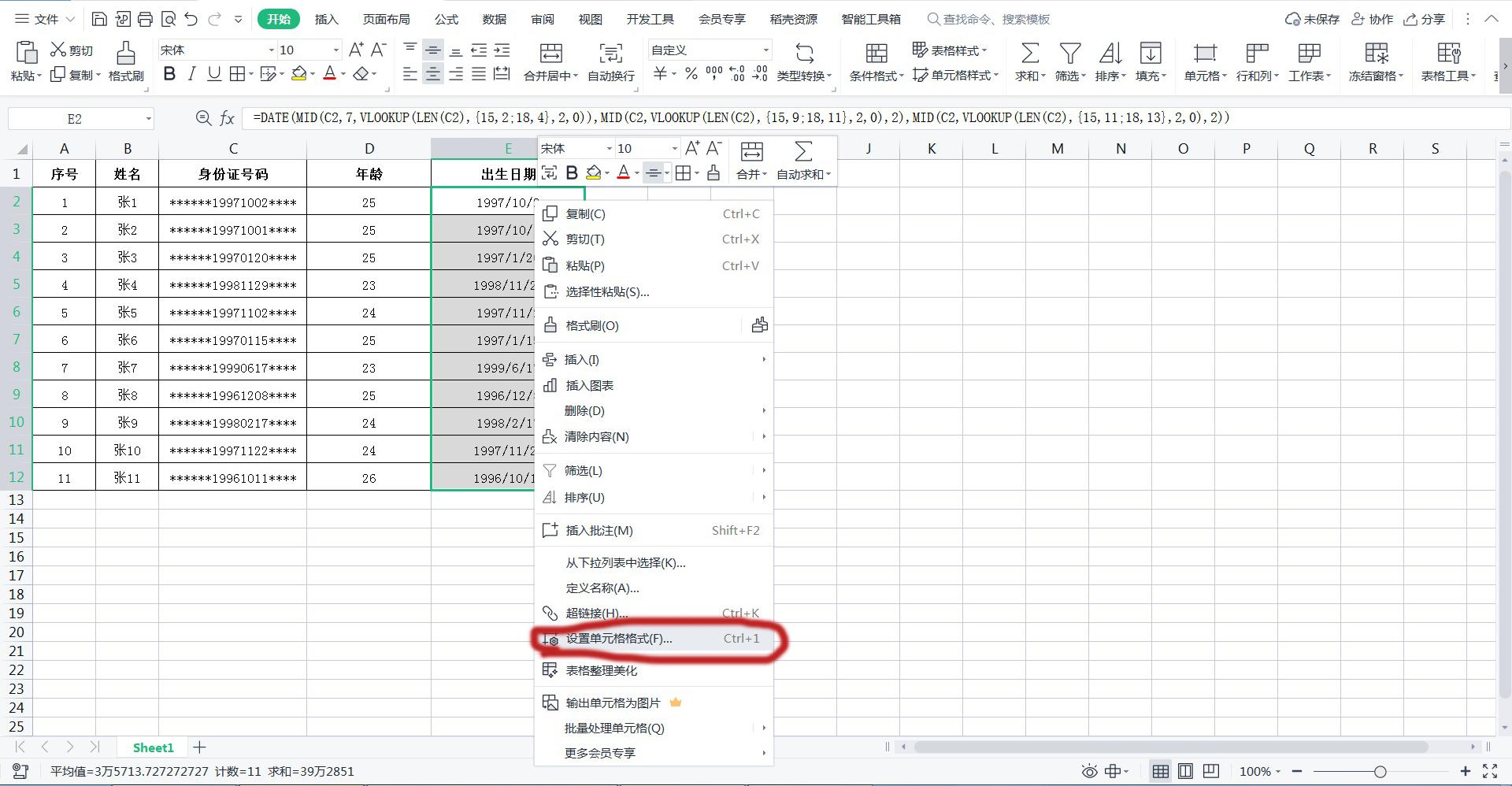Click the Wrap Text (自动换行) icon
Viewport: 1512px width, 786px height.
coord(610,54)
